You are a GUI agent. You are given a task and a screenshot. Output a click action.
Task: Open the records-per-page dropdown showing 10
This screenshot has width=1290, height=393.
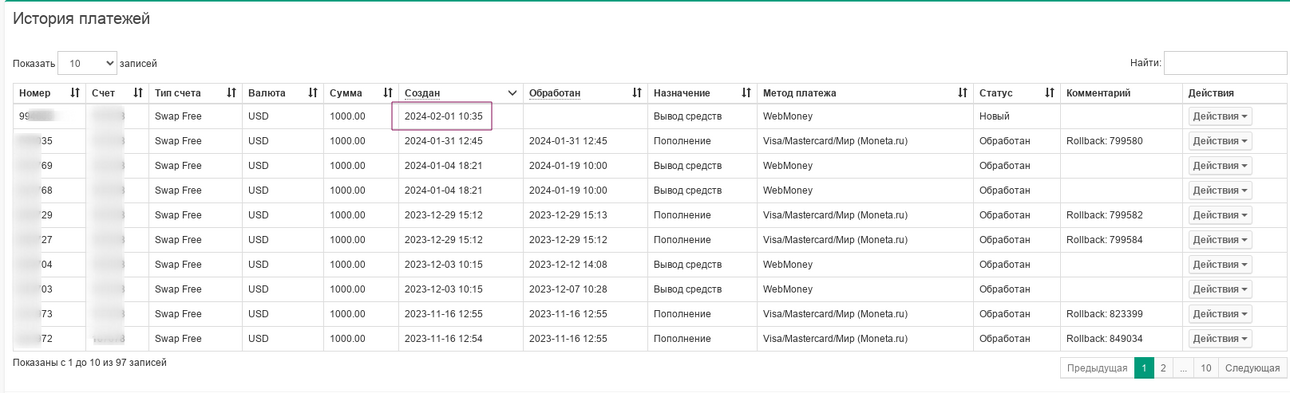coord(87,63)
